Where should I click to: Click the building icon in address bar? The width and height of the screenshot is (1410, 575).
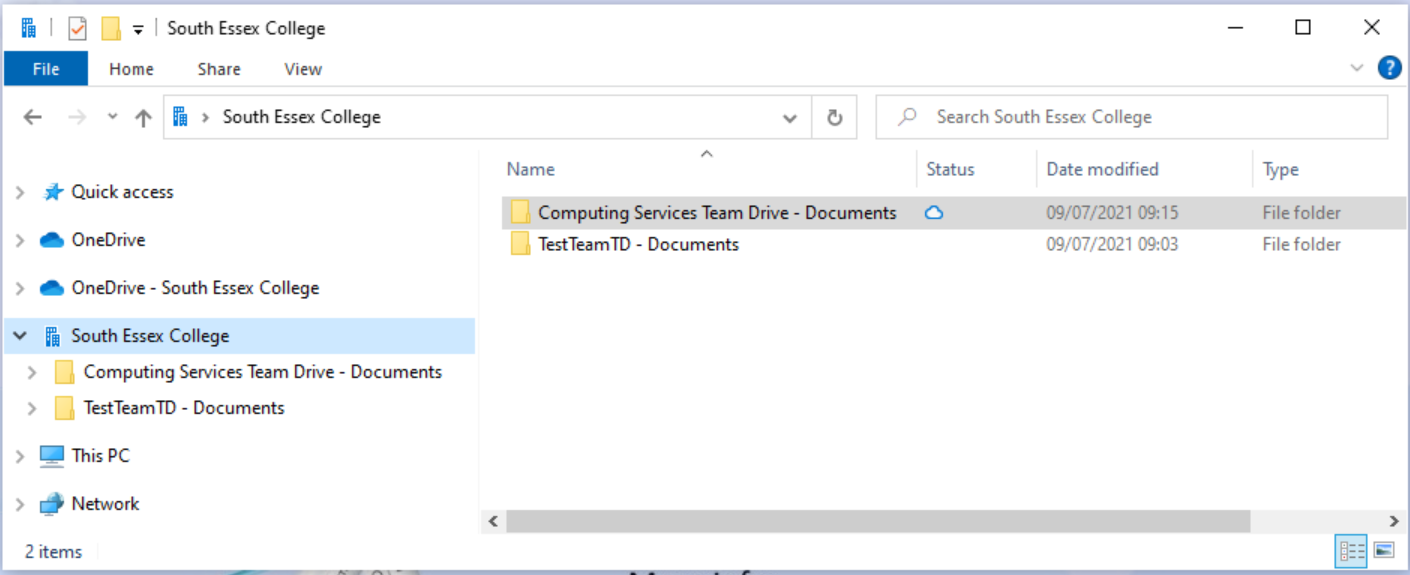[x=180, y=117]
